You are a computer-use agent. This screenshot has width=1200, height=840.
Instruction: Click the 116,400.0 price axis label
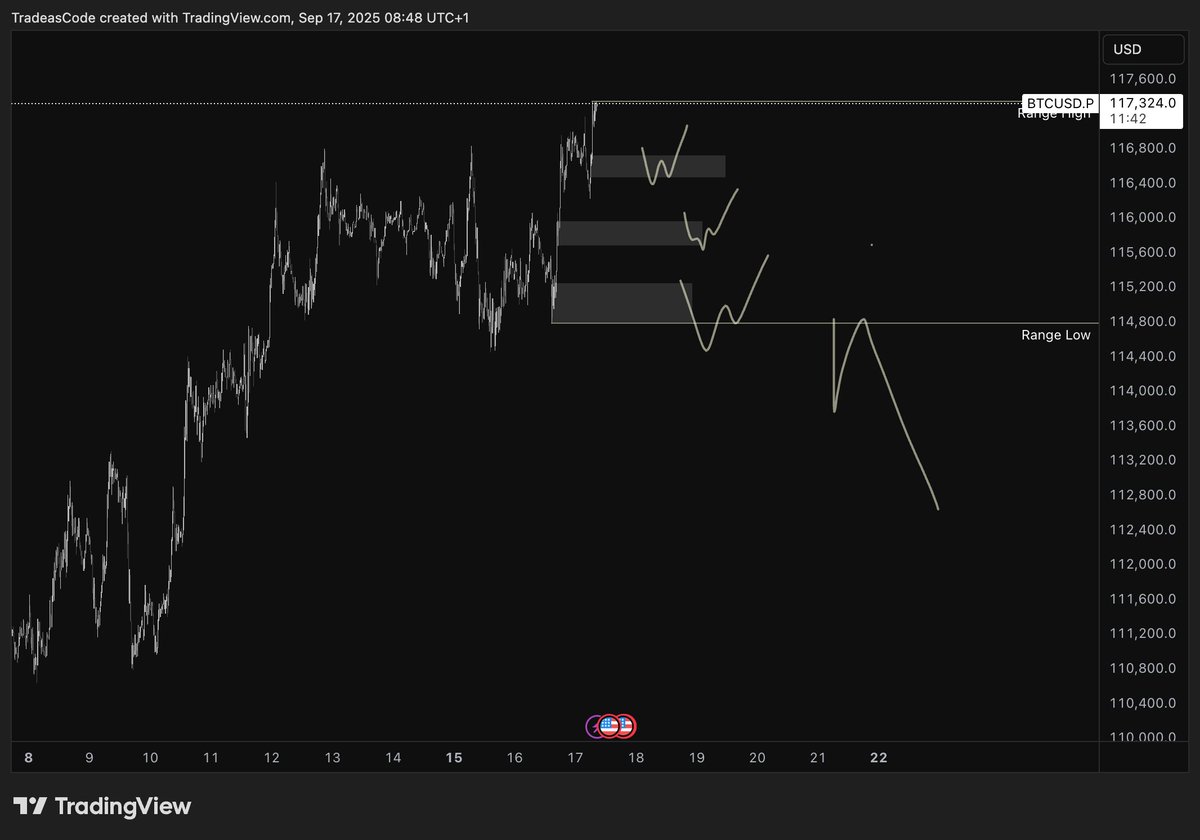(1142, 183)
